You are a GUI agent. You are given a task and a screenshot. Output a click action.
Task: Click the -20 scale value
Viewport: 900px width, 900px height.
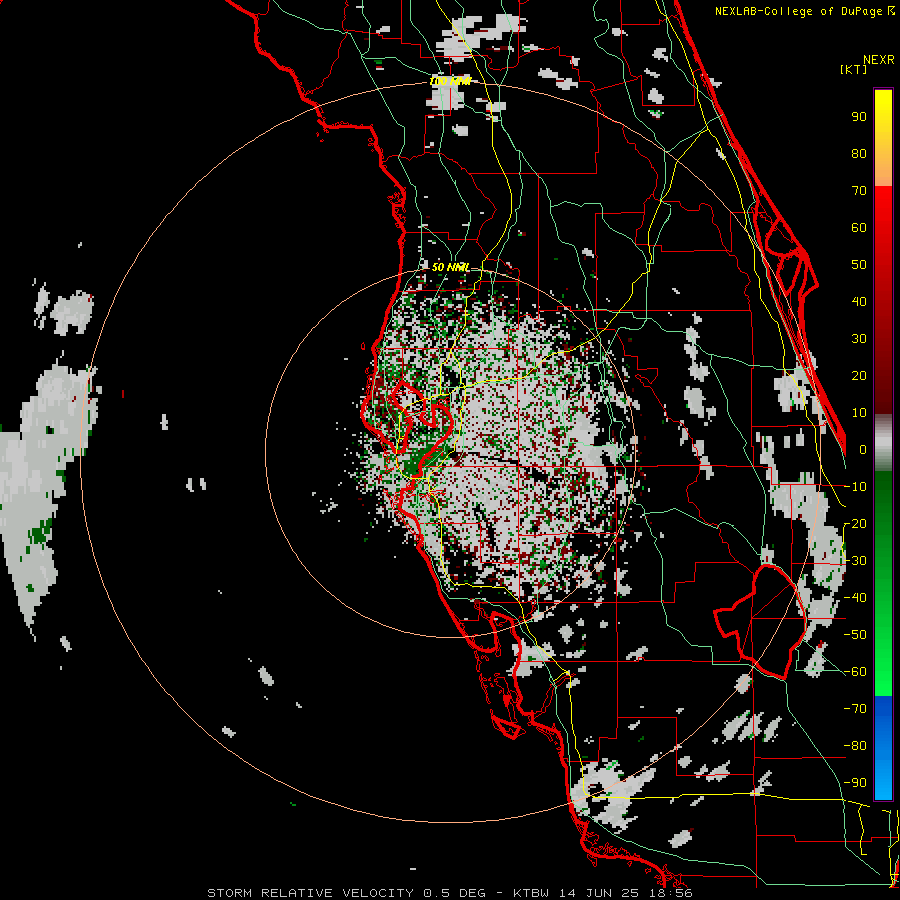855,523
